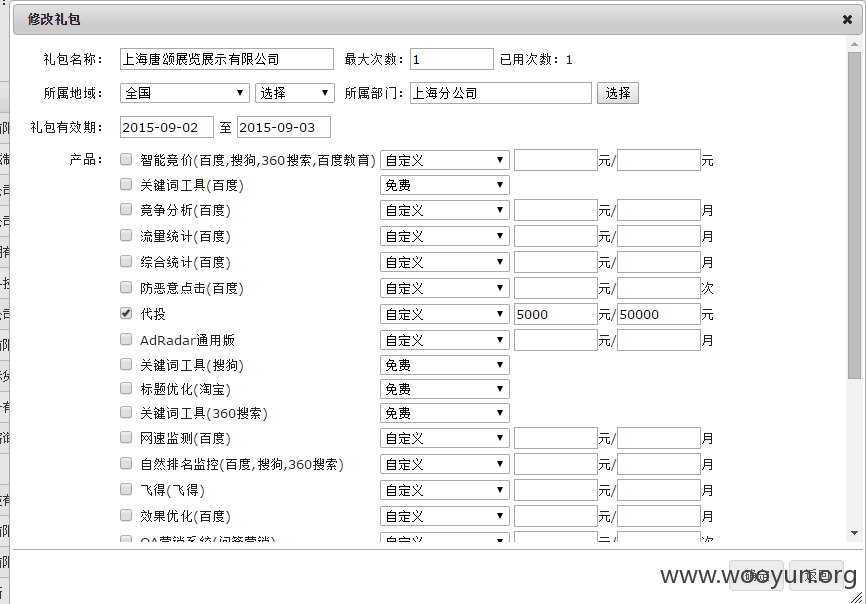
Task: Click start date field 2015-09-02
Action: tap(166, 127)
